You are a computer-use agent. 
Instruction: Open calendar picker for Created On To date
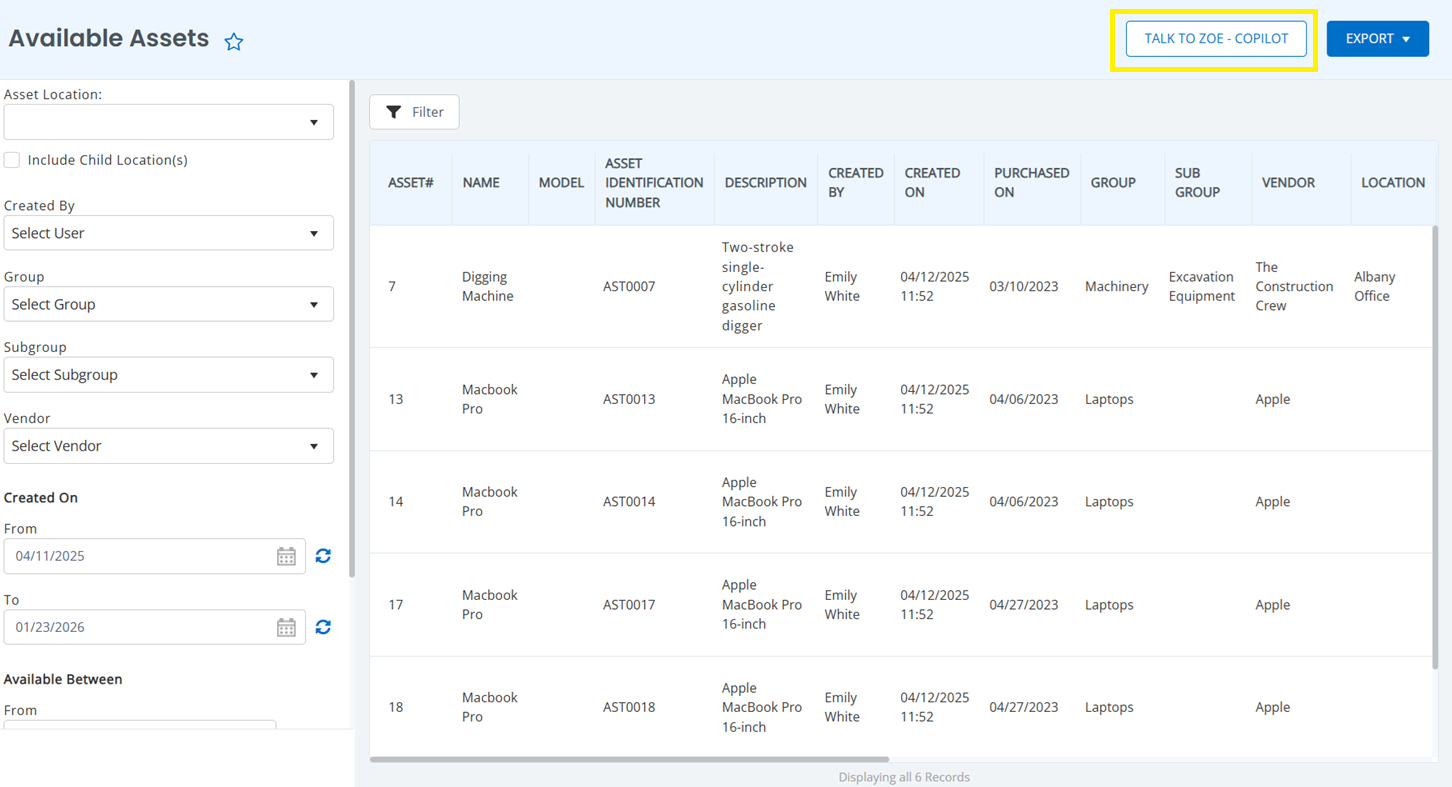tap(286, 627)
